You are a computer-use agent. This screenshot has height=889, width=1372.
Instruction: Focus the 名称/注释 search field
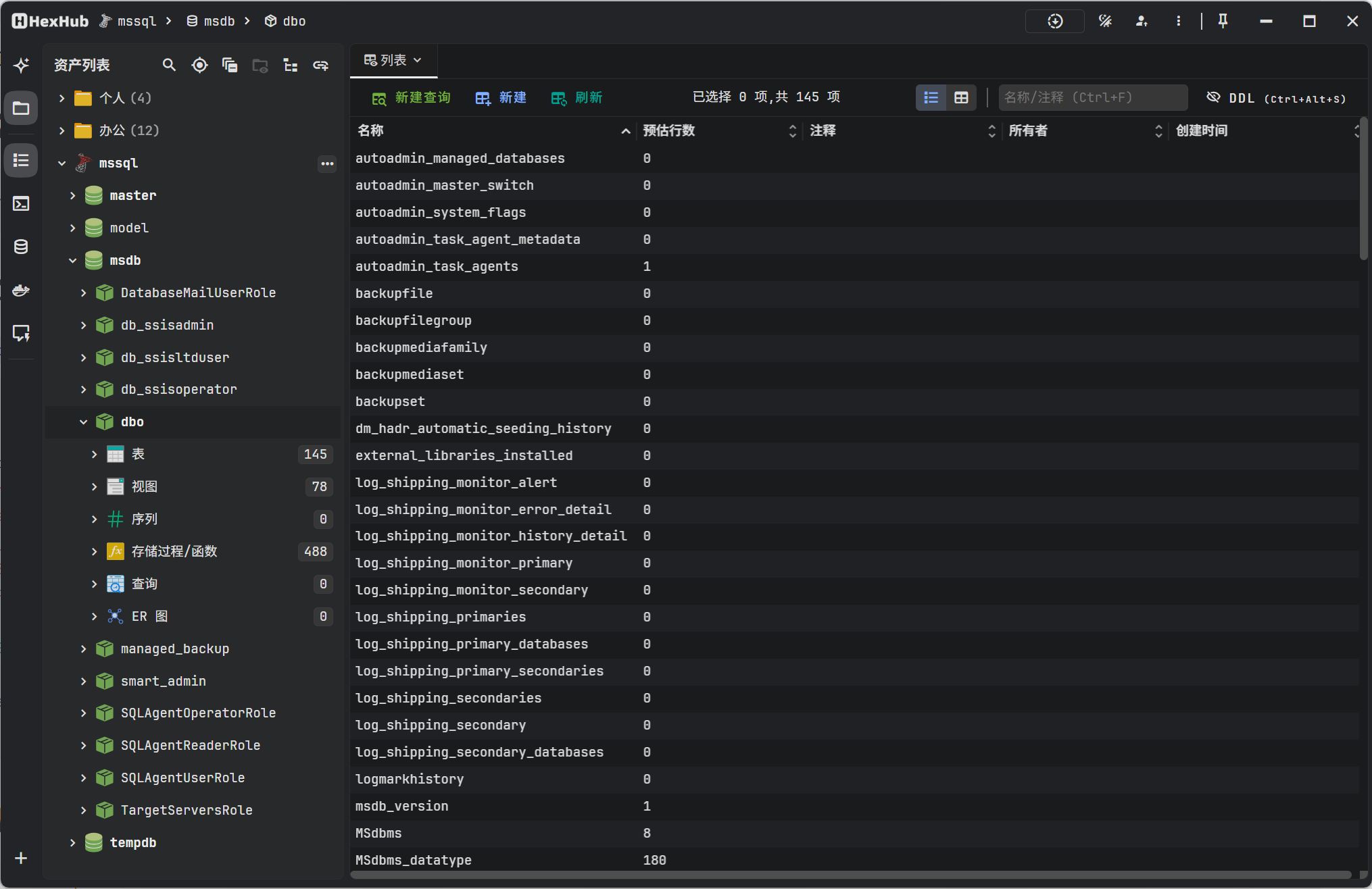click(x=1093, y=98)
